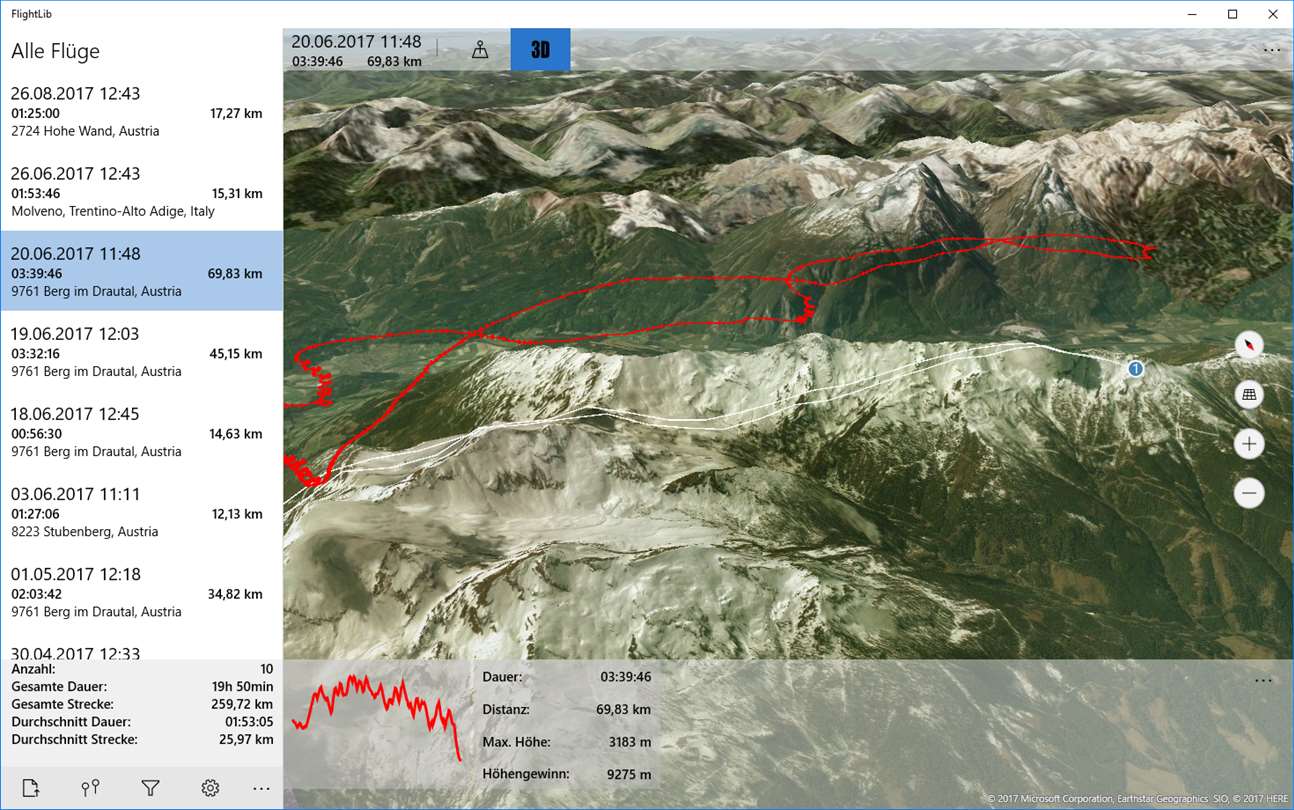This screenshot has width=1294, height=810.
Task: Select the 8223 Stubenberg, Austria flight
Action: pyautogui.click(x=141, y=511)
